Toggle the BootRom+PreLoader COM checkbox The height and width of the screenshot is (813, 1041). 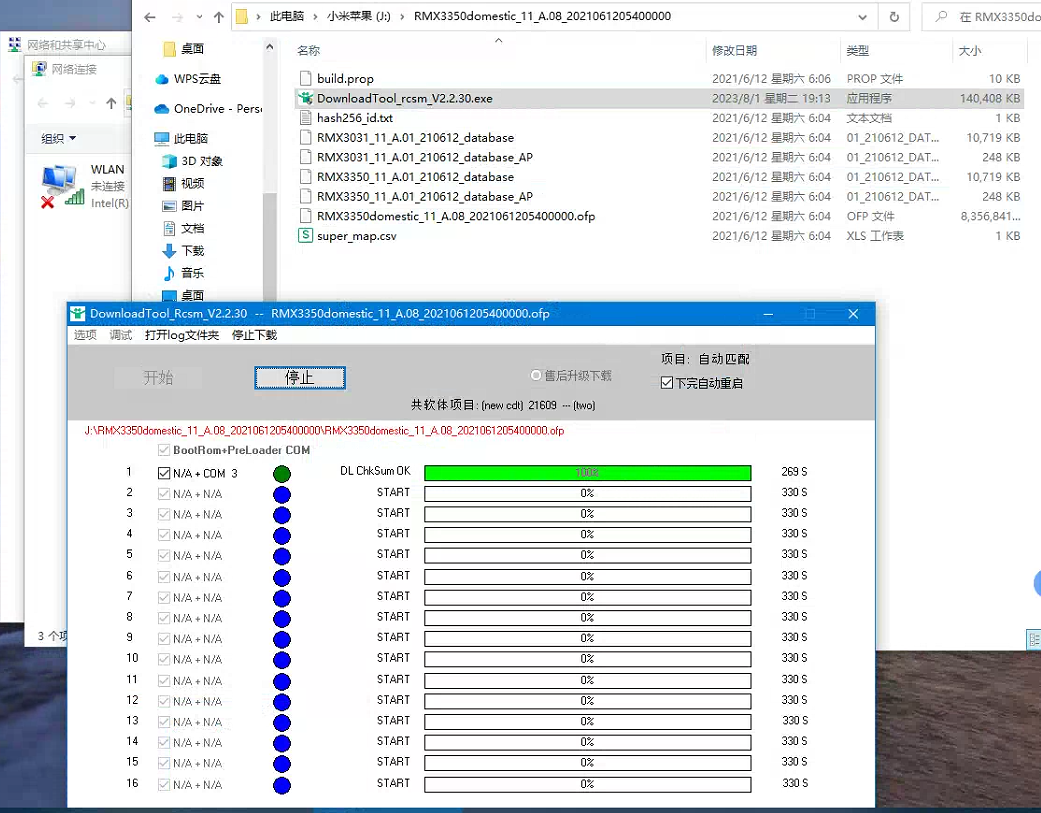tap(163, 450)
